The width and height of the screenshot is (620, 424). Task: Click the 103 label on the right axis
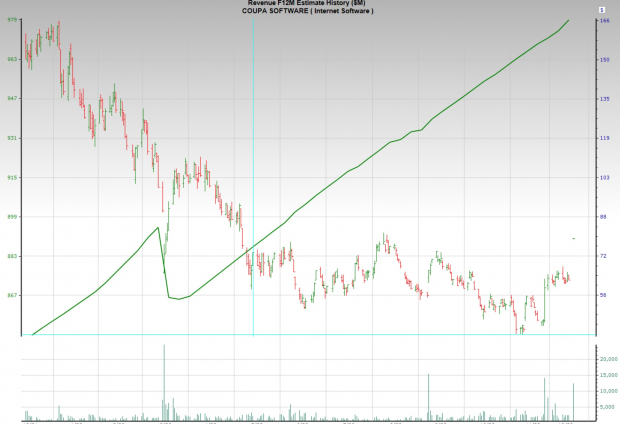coord(604,177)
